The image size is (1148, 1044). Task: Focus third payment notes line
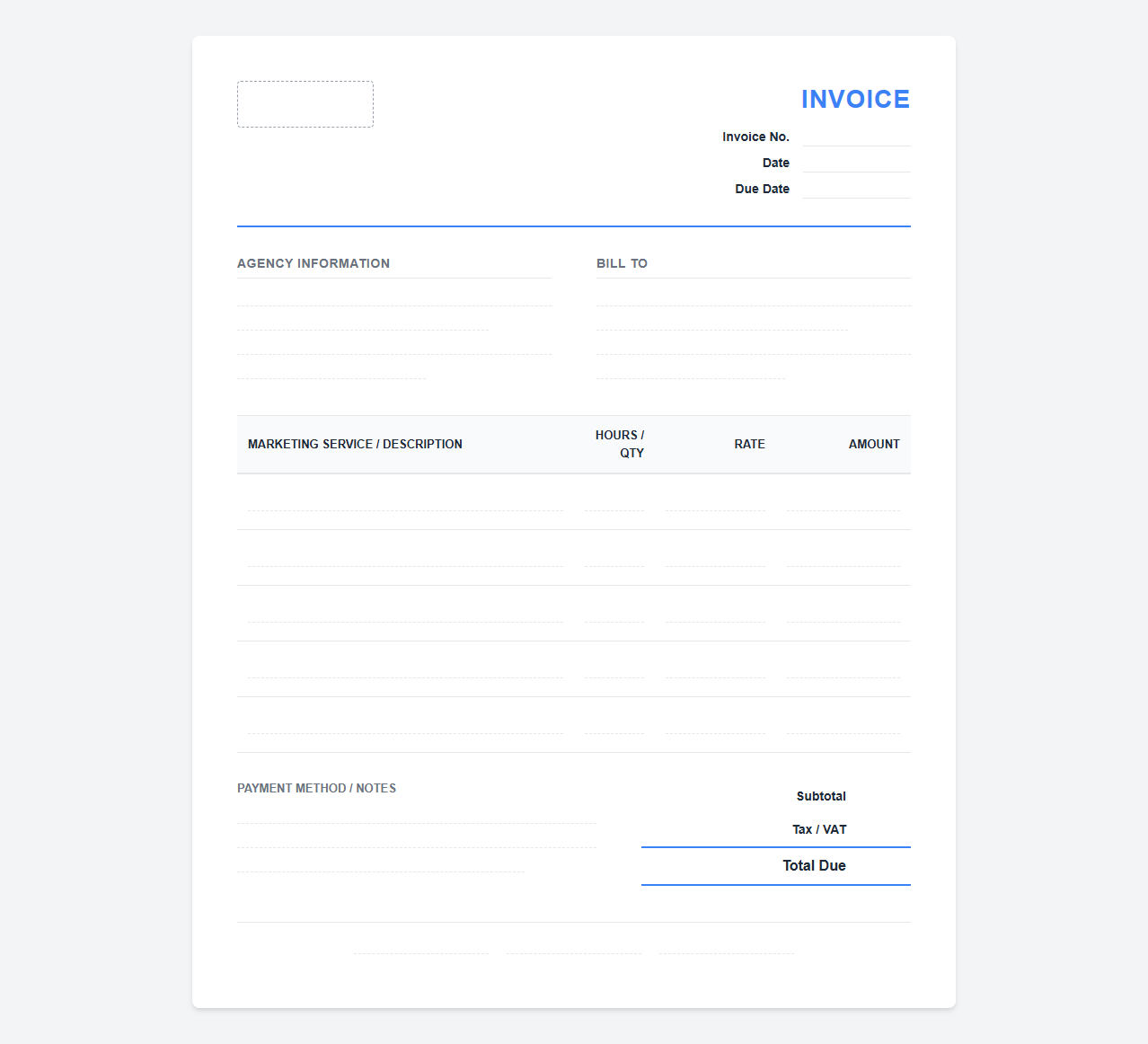click(381, 862)
